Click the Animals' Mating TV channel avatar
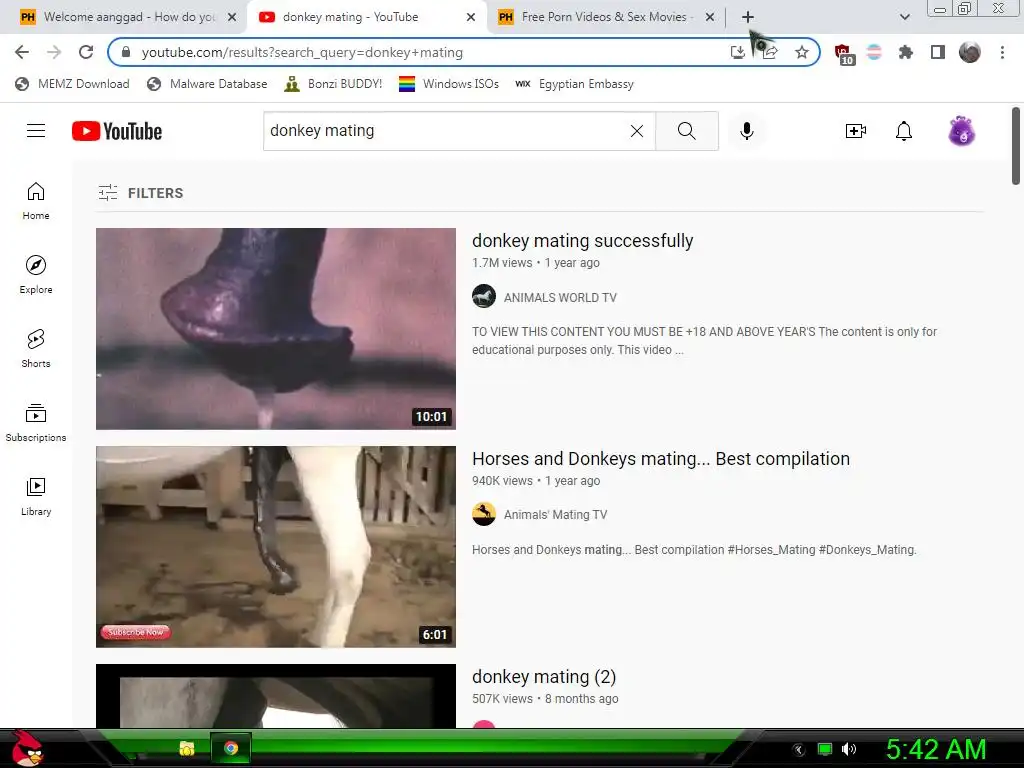Viewport: 1024px width, 768px height. [x=484, y=514]
